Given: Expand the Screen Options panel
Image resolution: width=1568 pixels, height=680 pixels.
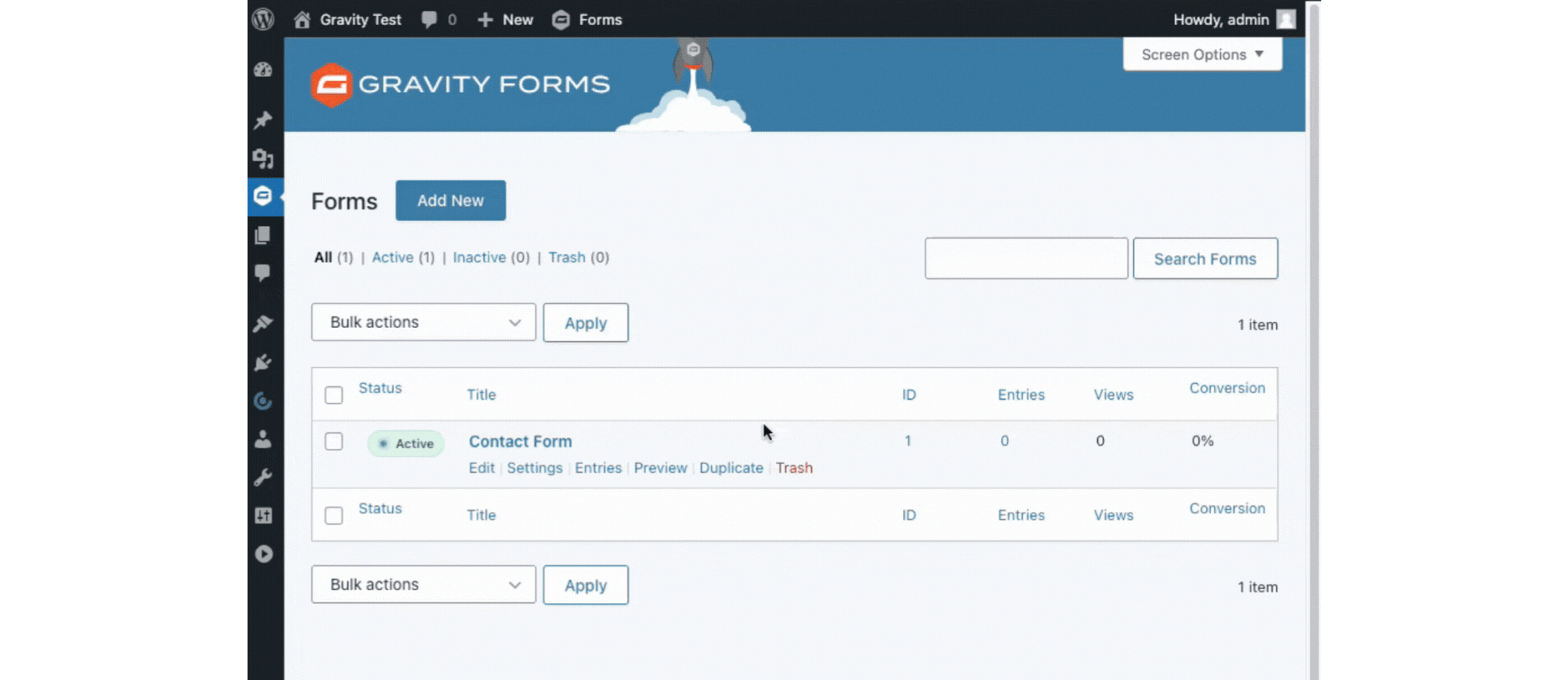Looking at the screenshot, I should pyautogui.click(x=1203, y=54).
